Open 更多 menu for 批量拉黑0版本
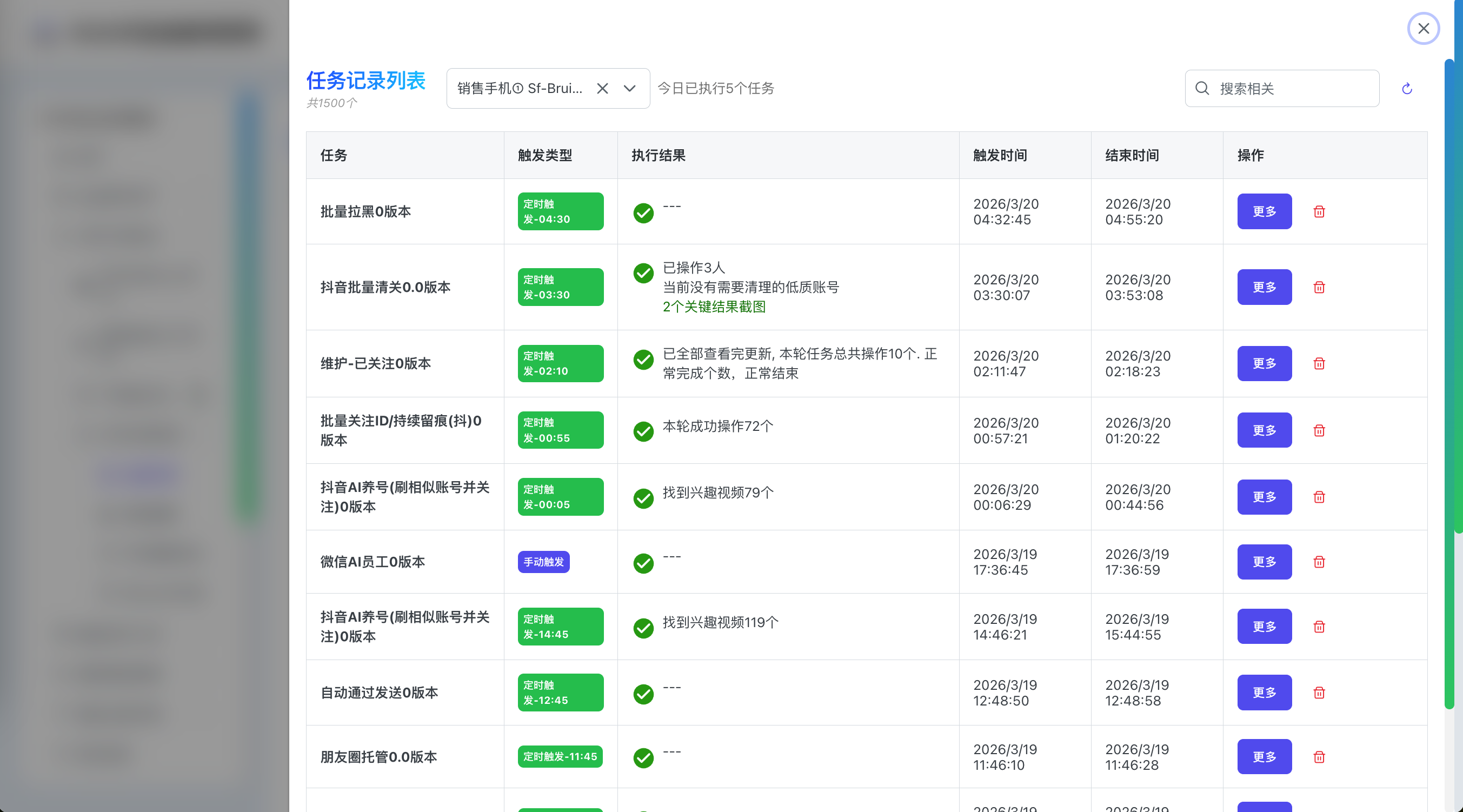 click(1263, 212)
